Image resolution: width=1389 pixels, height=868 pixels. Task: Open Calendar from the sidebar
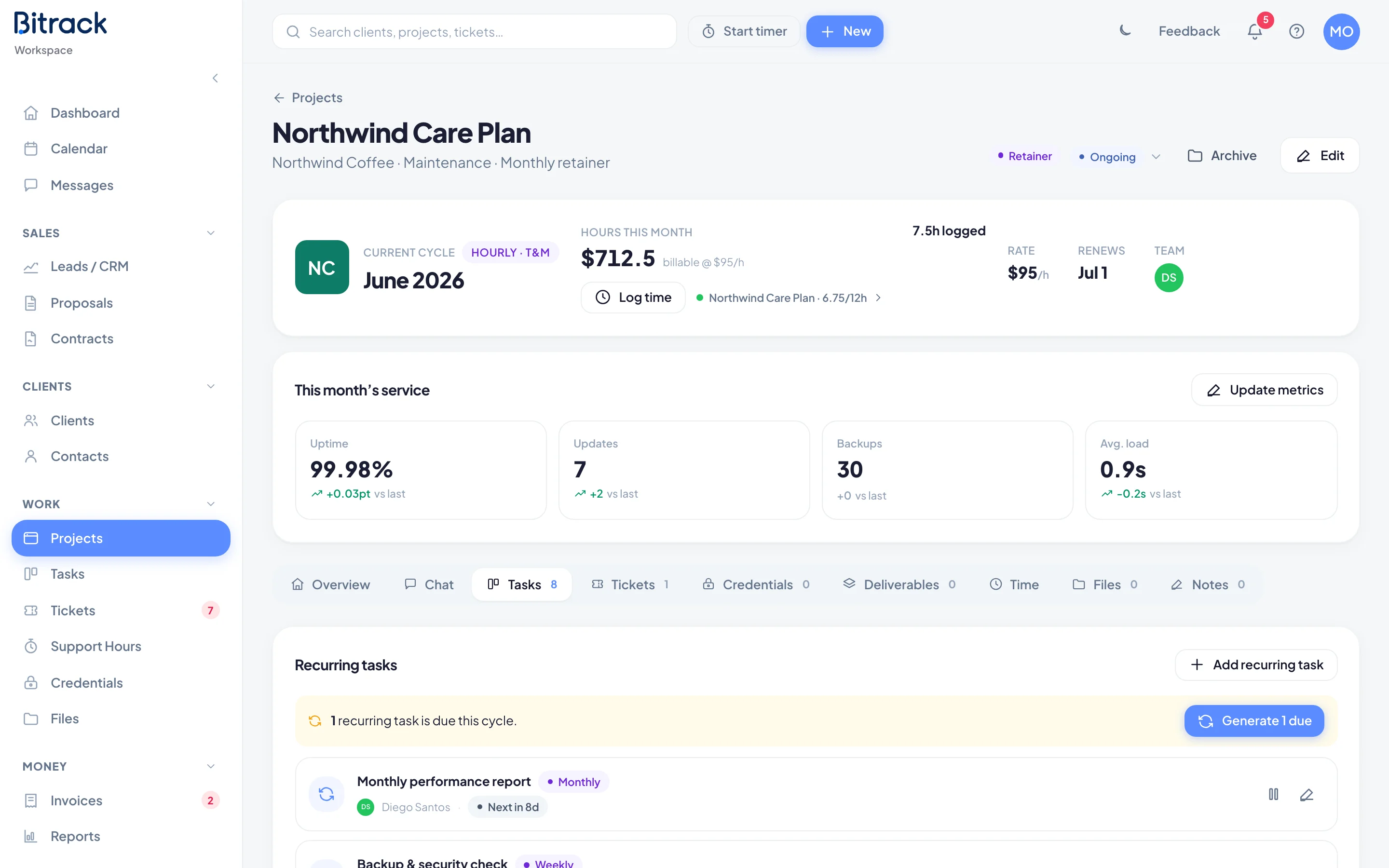(121, 149)
